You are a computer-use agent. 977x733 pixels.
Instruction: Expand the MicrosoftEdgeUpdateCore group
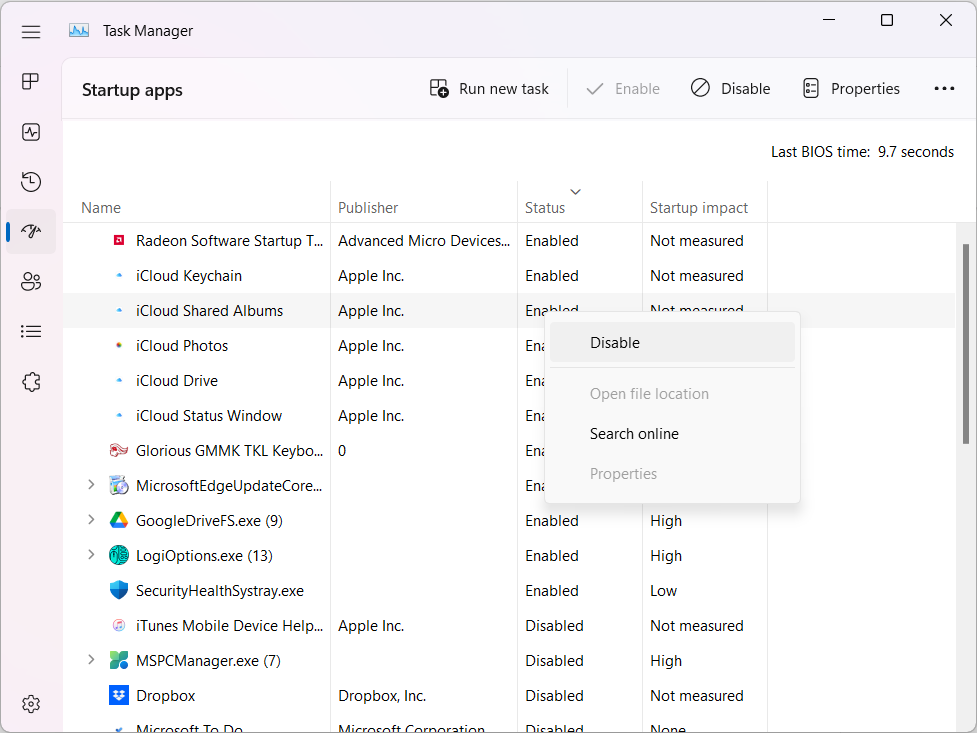[91, 484]
